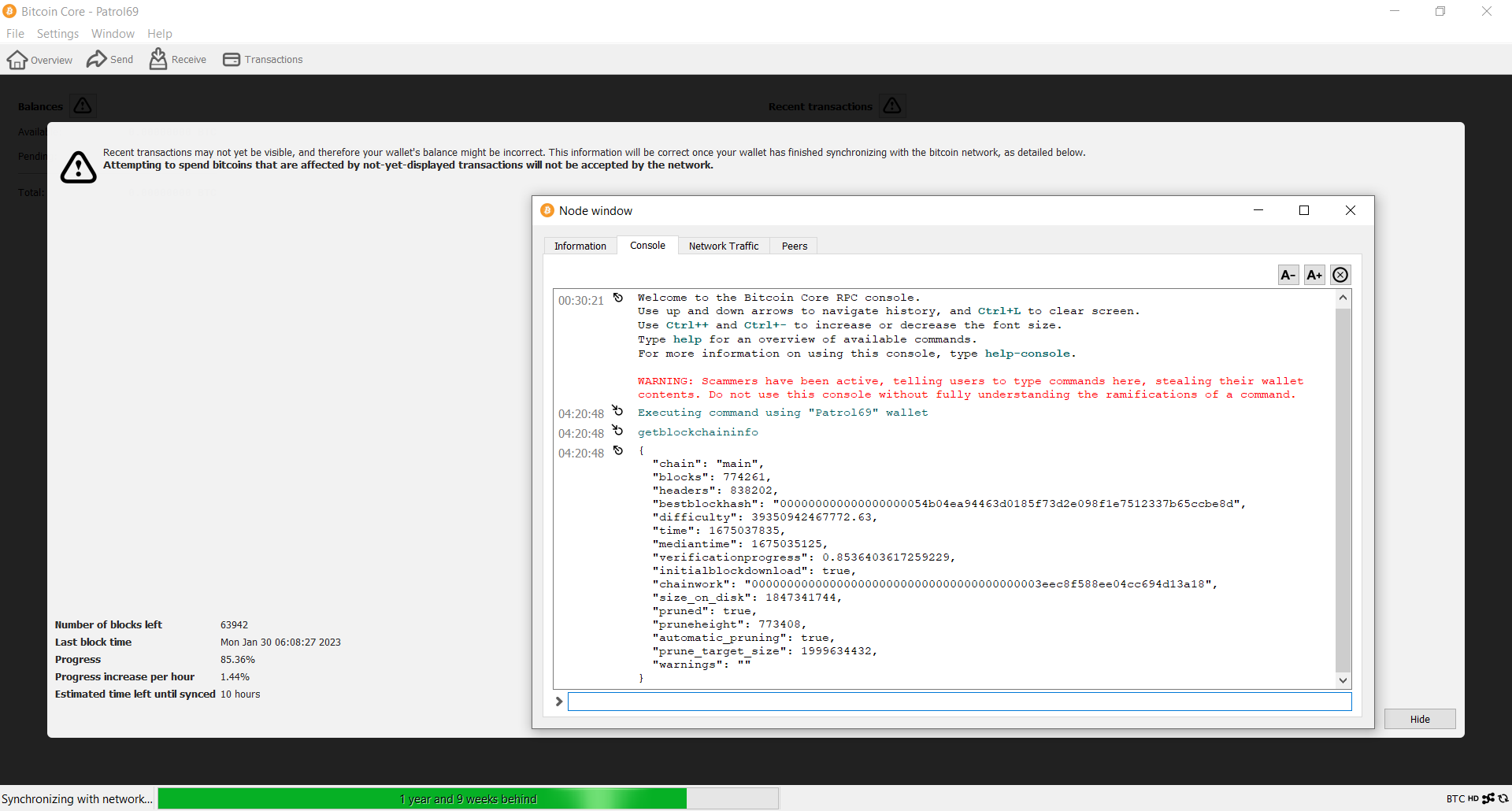The width and height of the screenshot is (1512, 811).
Task: Clear the console with the X circle icon
Action: (1340, 275)
